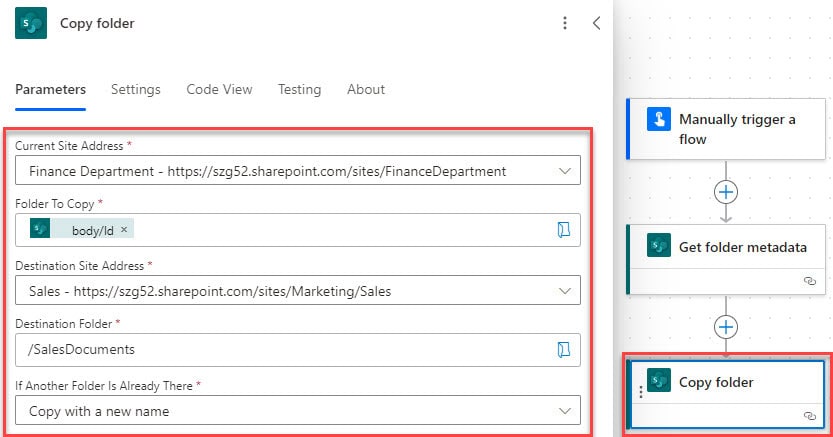
Task: Switch to the Parameters tab
Action: pyautogui.click(x=50, y=89)
